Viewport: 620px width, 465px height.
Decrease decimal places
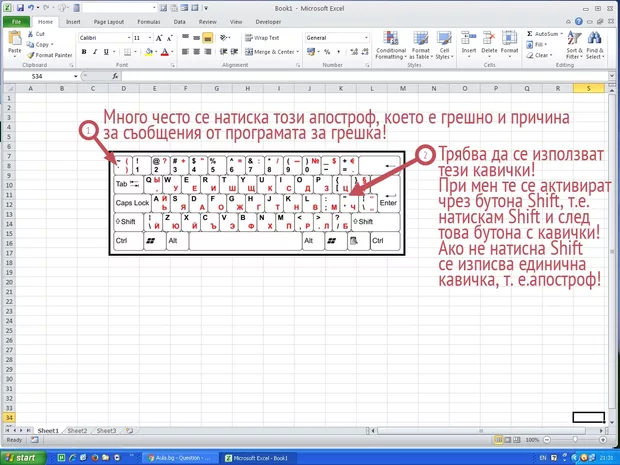click(x=365, y=52)
